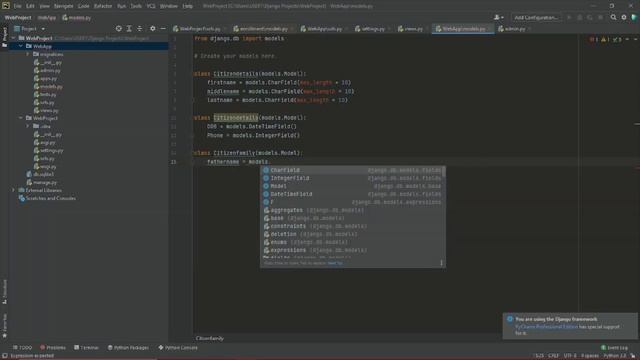This screenshot has width=640, height=360.
Task: Open Python Packages tool window
Action: click(x=128, y=348)
